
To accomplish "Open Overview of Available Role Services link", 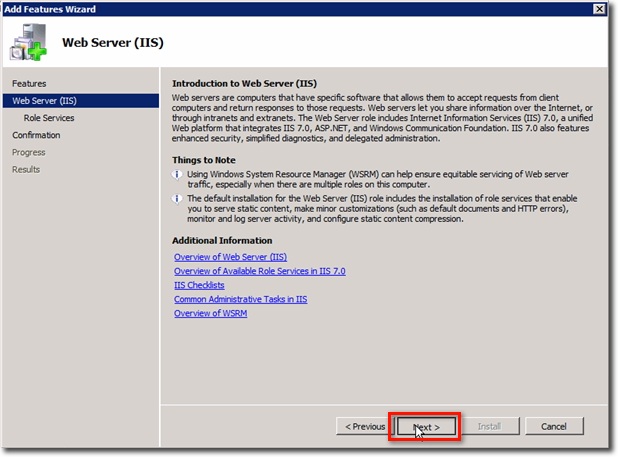I will coord(259,271).
